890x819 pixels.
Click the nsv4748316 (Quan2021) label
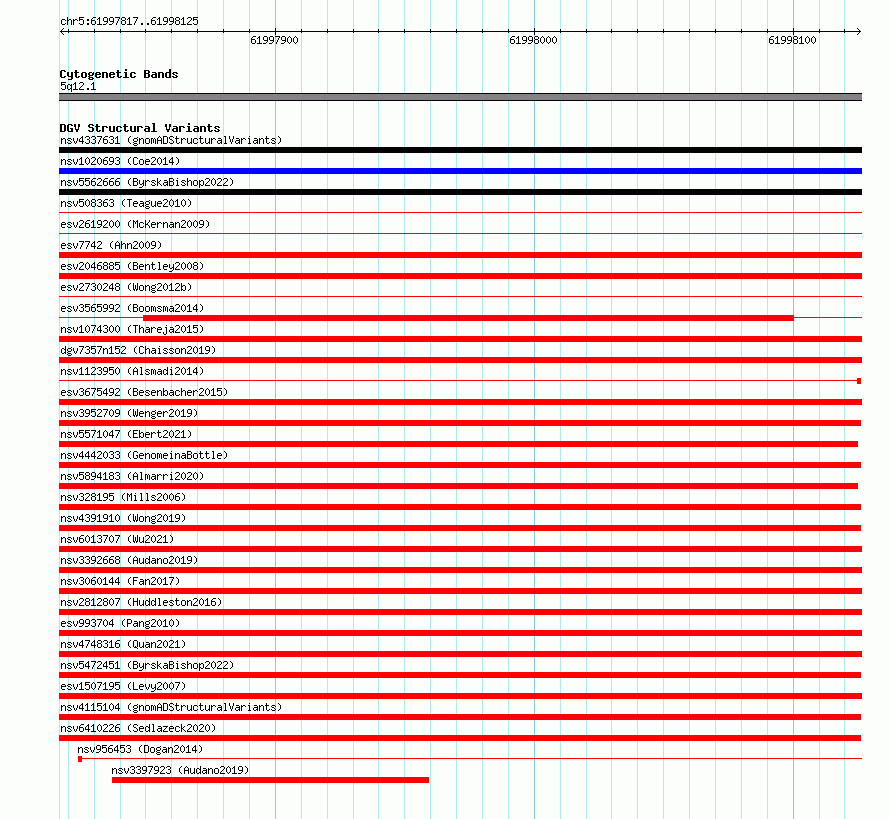[123, 644]
